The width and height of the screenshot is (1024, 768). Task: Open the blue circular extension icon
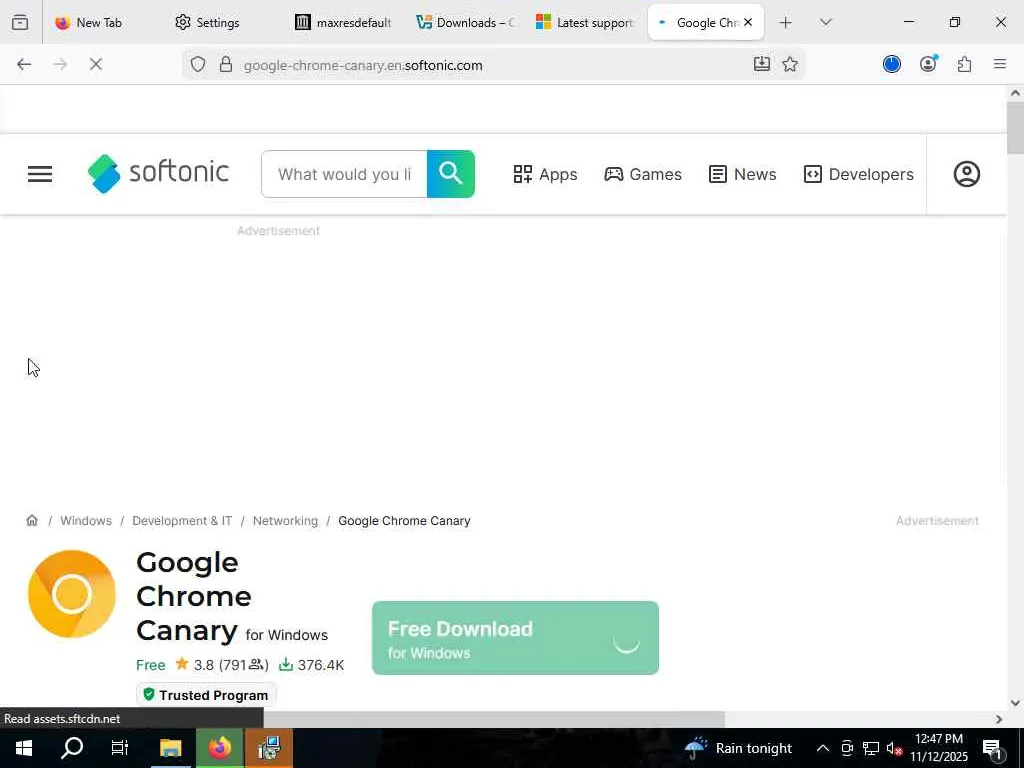(x=891, y=64)
